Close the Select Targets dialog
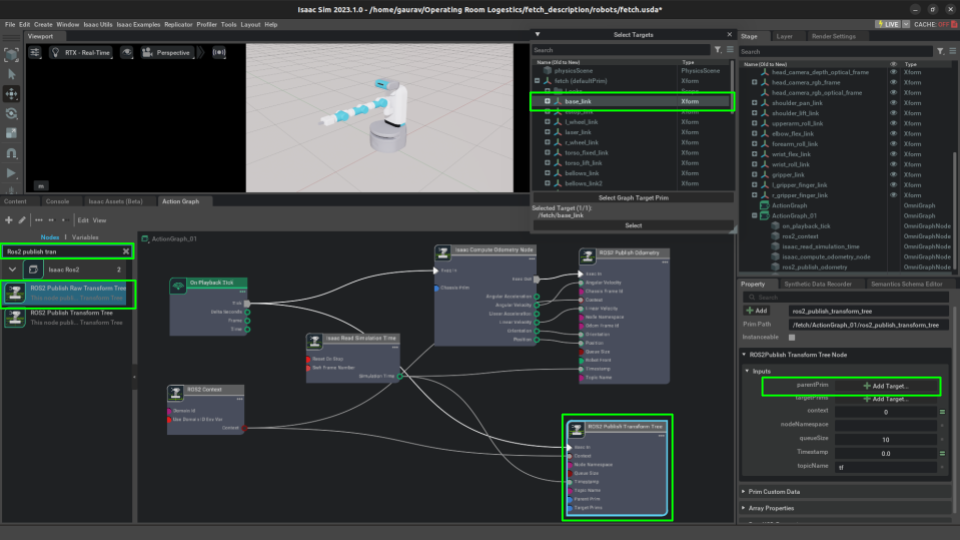Viewport: 960px width, 540px height. (x=729, y=35)
